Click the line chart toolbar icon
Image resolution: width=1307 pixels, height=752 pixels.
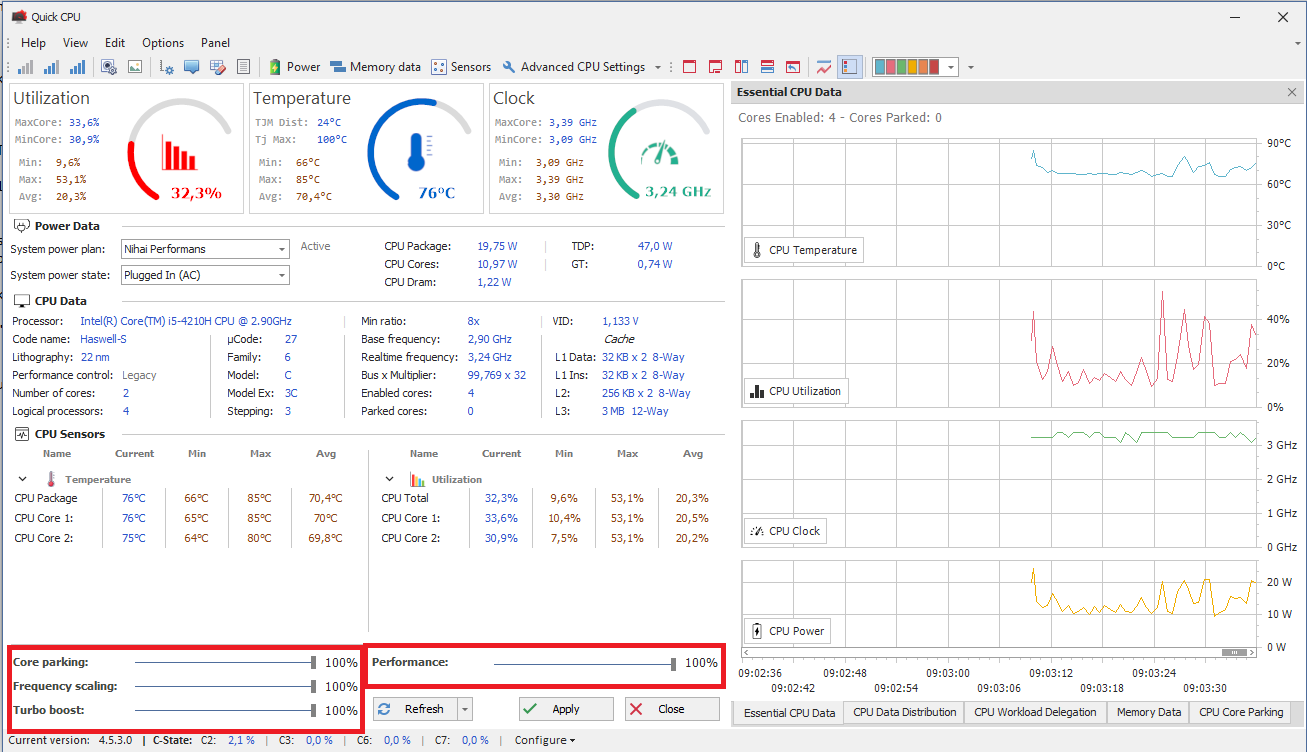click(x=823, y=67)
